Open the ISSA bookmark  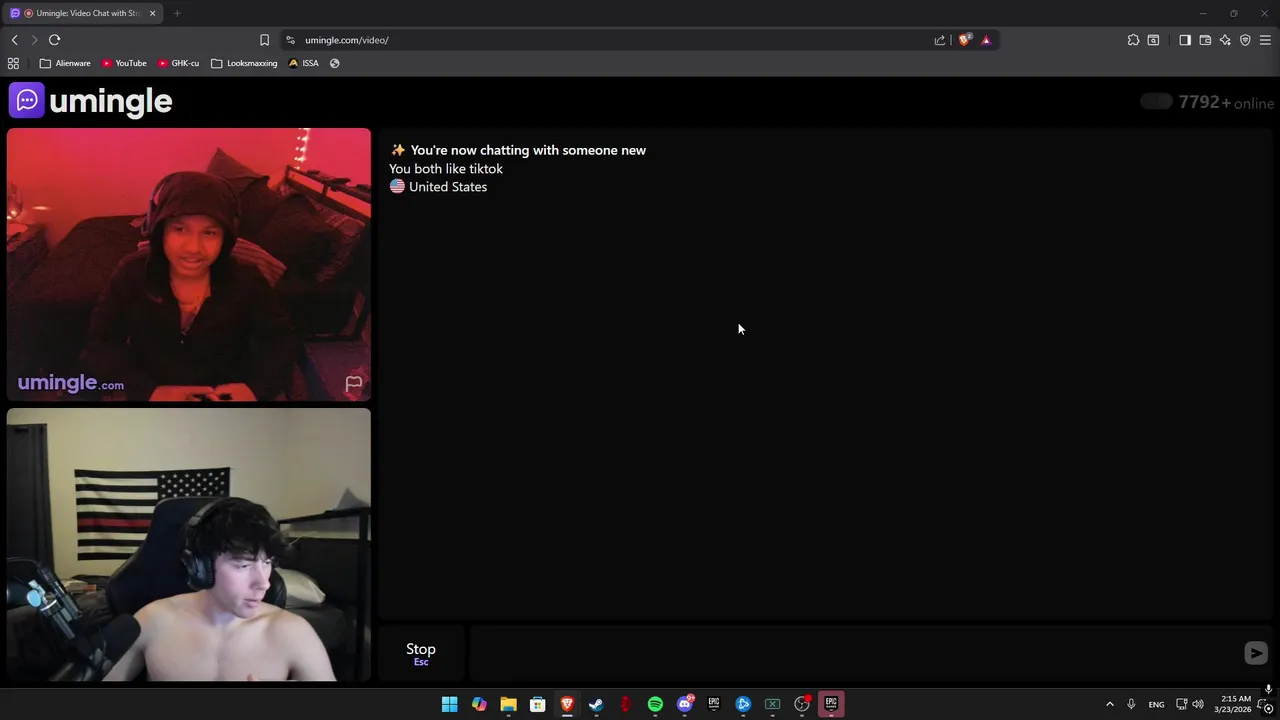[x=303, y=63]
